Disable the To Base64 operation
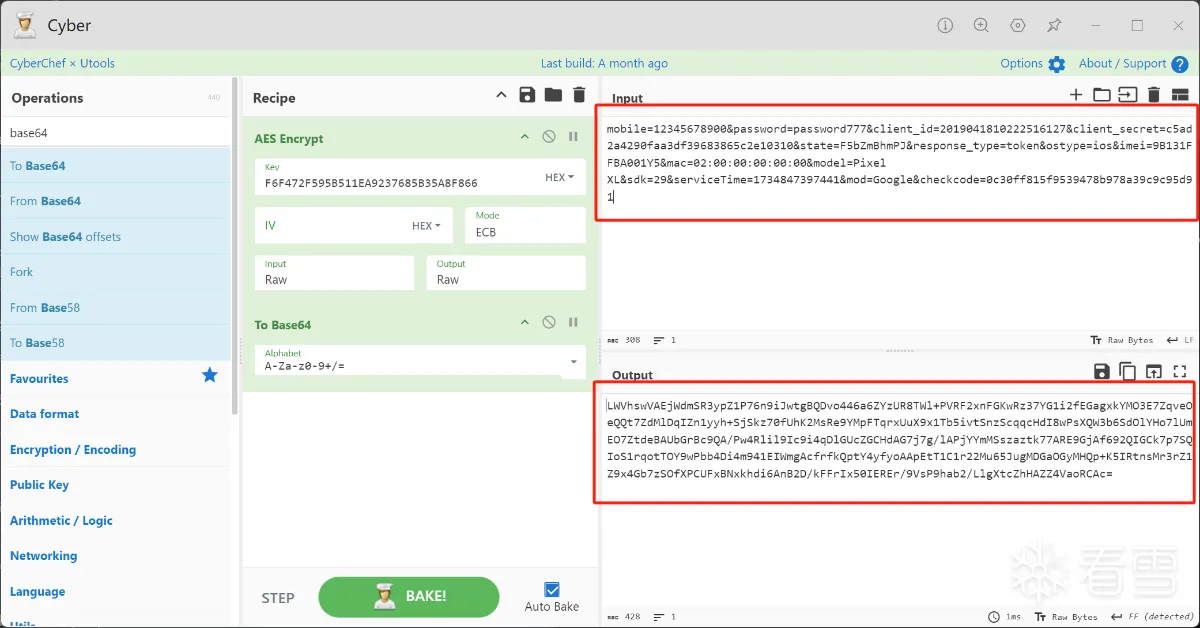The image size is (1200, 628). pyautogui.click(x=549, y=322)
